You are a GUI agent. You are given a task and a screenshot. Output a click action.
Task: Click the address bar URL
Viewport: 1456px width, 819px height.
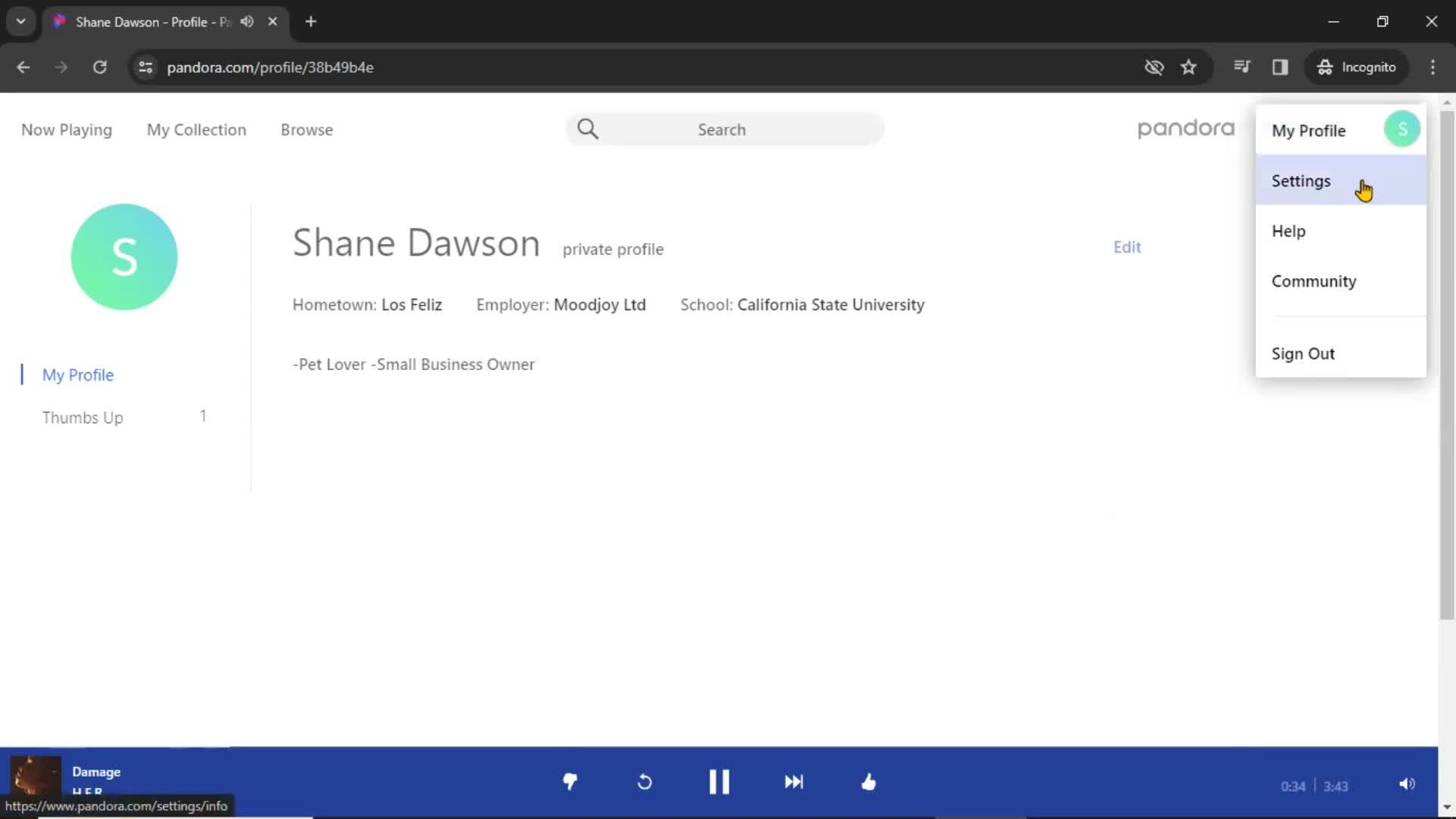pos(270,67)
